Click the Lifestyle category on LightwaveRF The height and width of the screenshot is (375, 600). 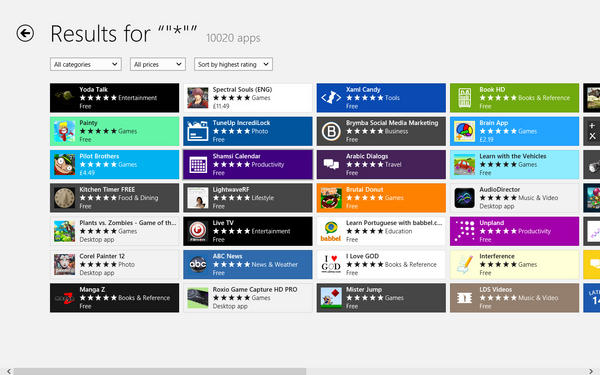(262, 198)
